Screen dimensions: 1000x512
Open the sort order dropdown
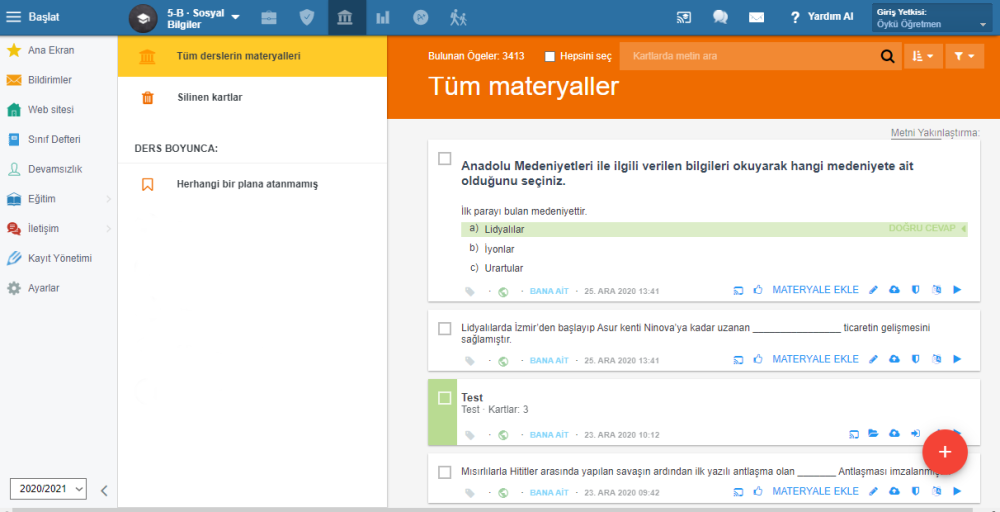(x=923, y=56)
